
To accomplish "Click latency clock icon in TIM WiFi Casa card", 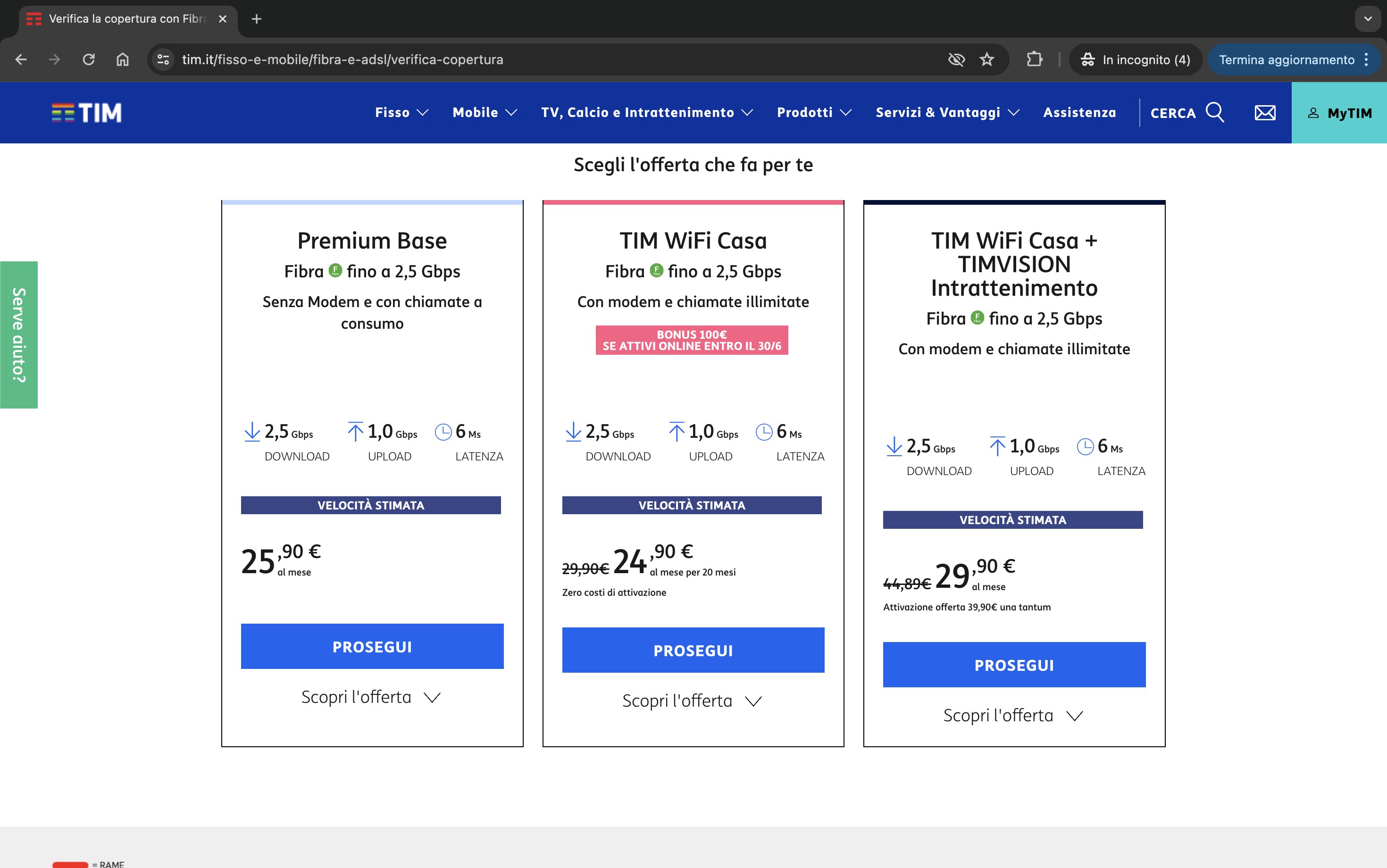I will 764,432.
